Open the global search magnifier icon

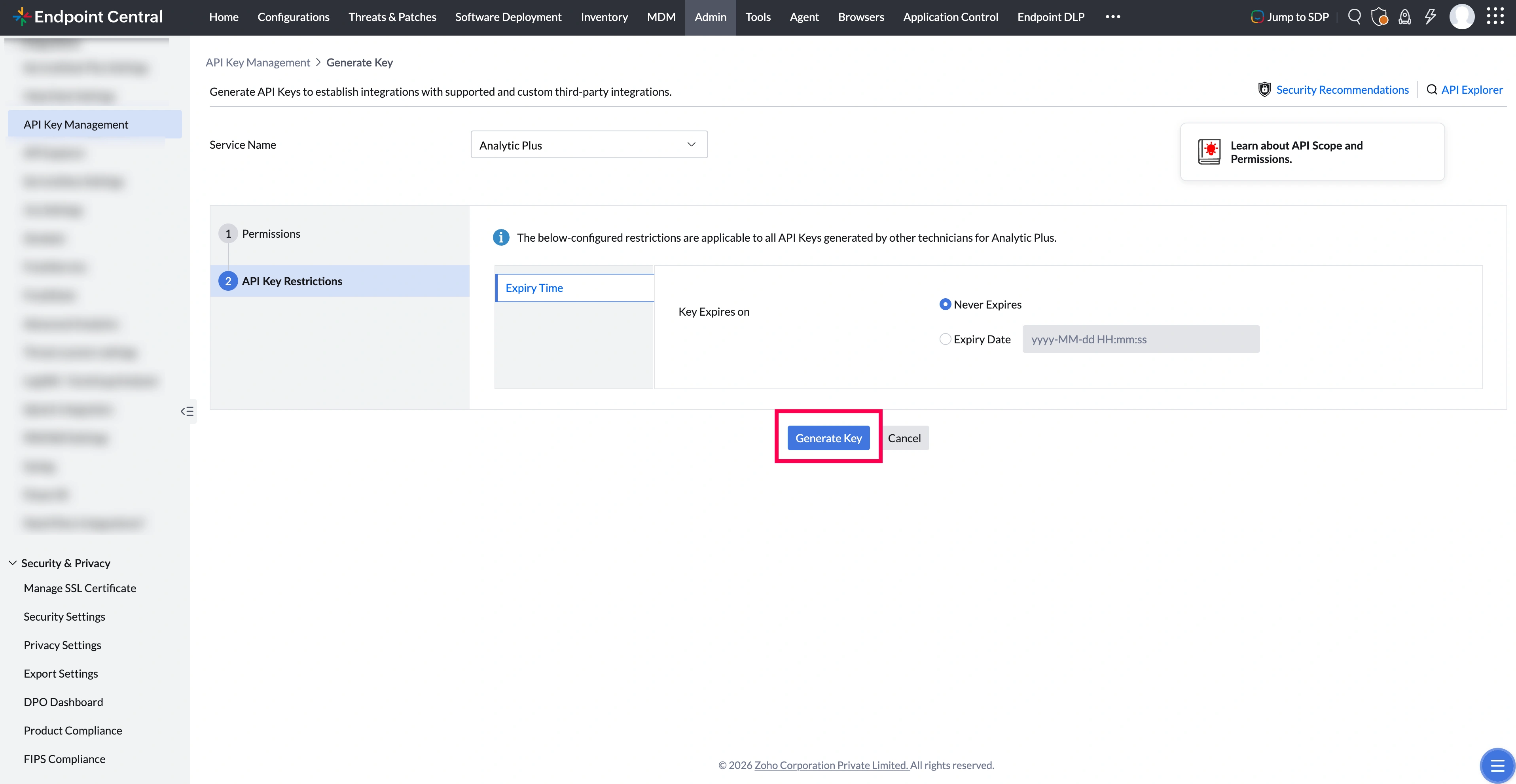[x=1354, y=17]
